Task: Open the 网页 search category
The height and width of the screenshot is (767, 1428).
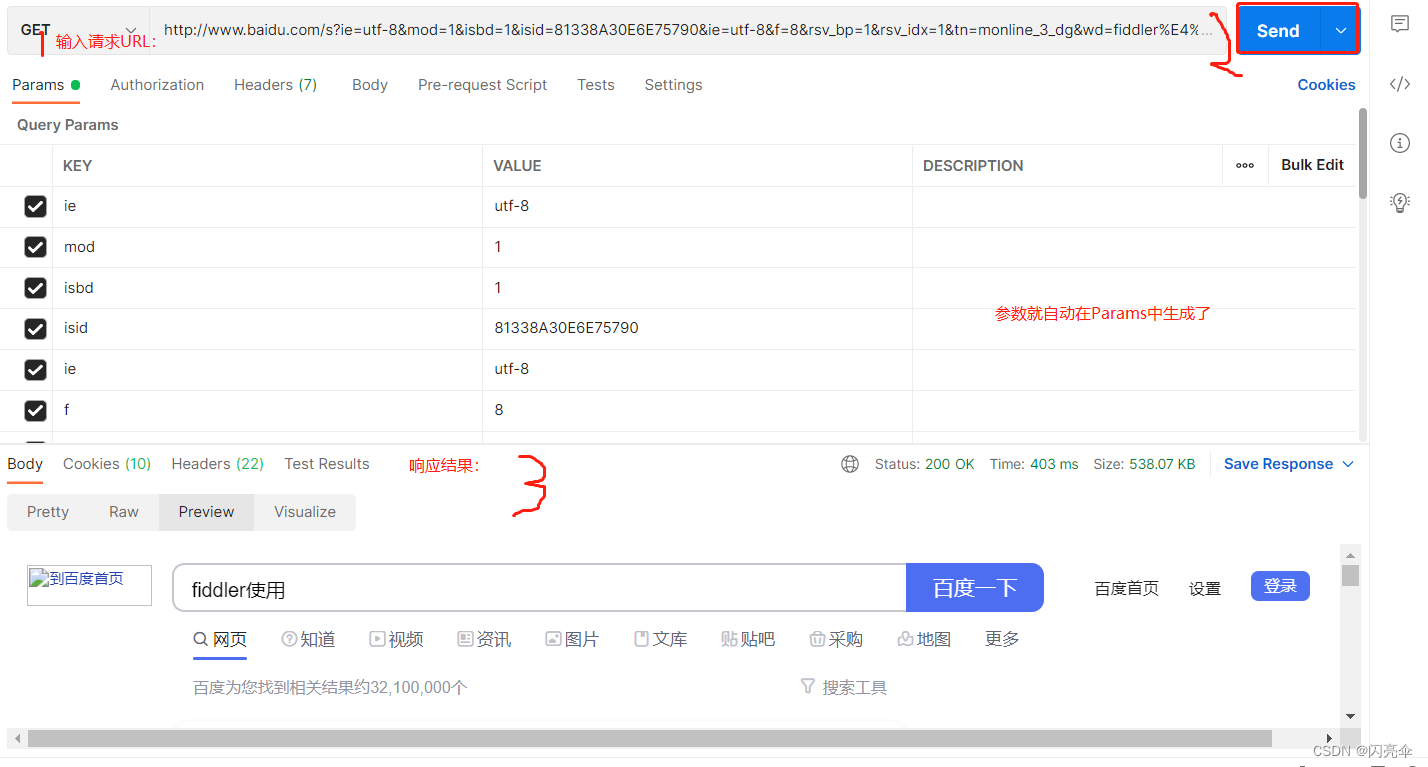Action: (220, 639)
